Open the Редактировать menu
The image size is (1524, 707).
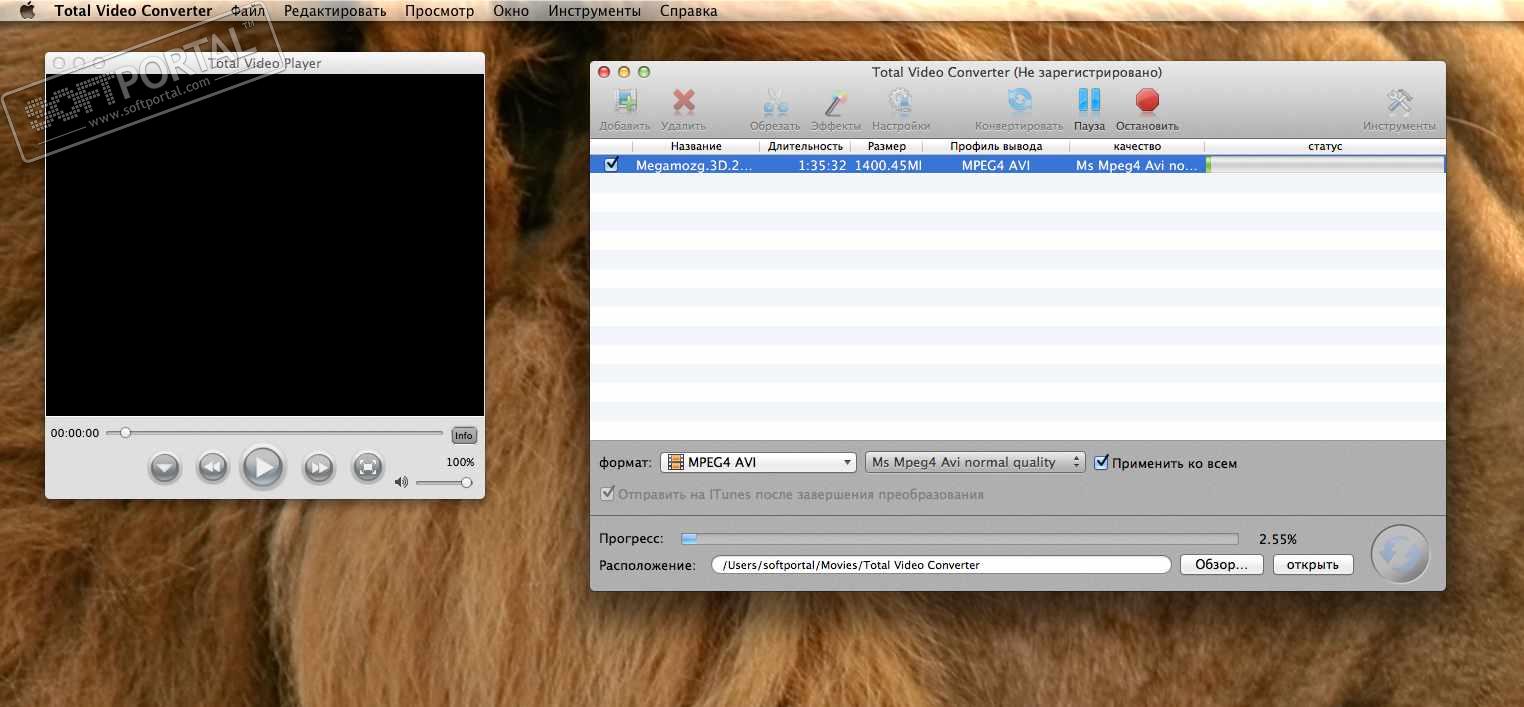(334, 11)
